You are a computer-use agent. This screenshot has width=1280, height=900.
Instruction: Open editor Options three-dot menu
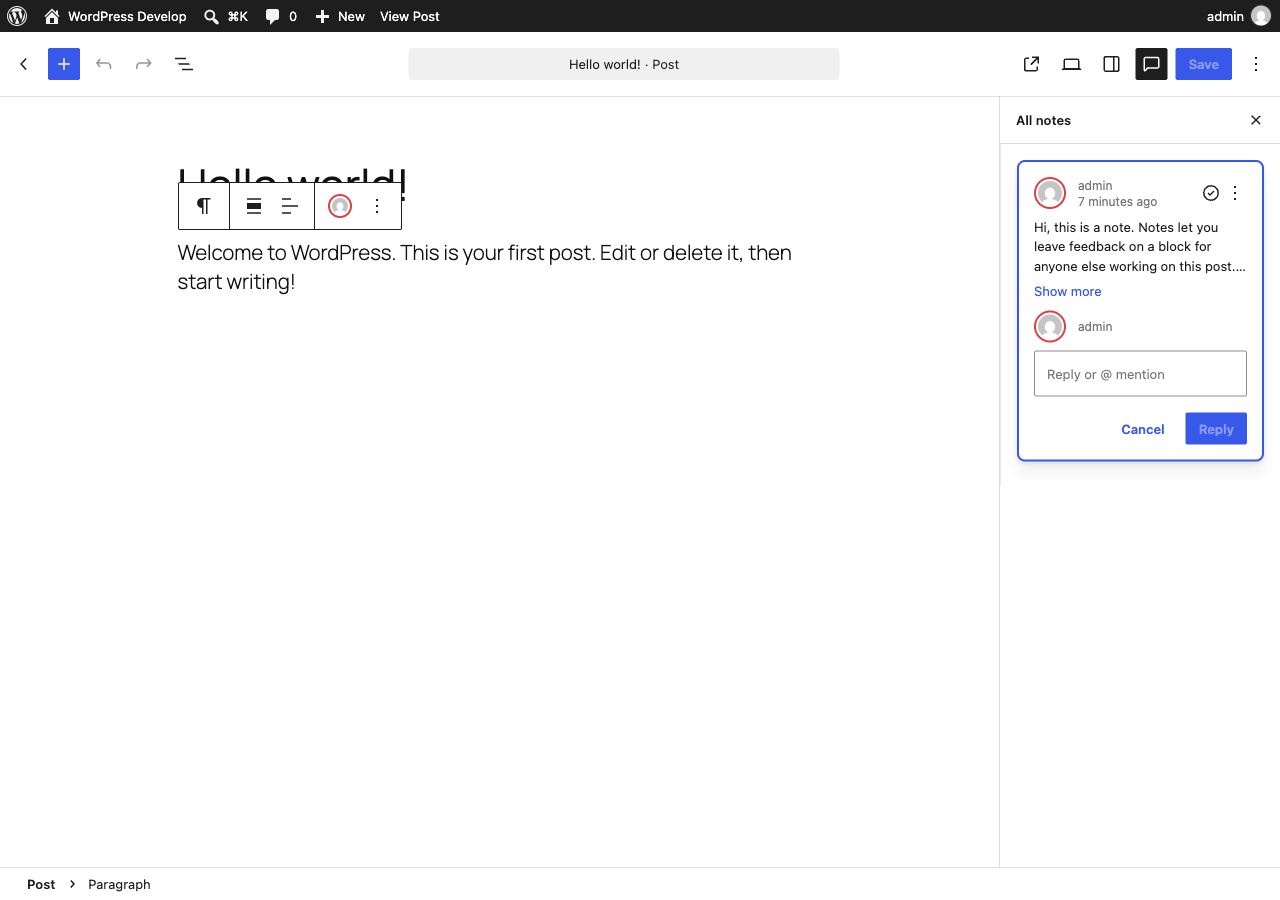pos(1256,64)
